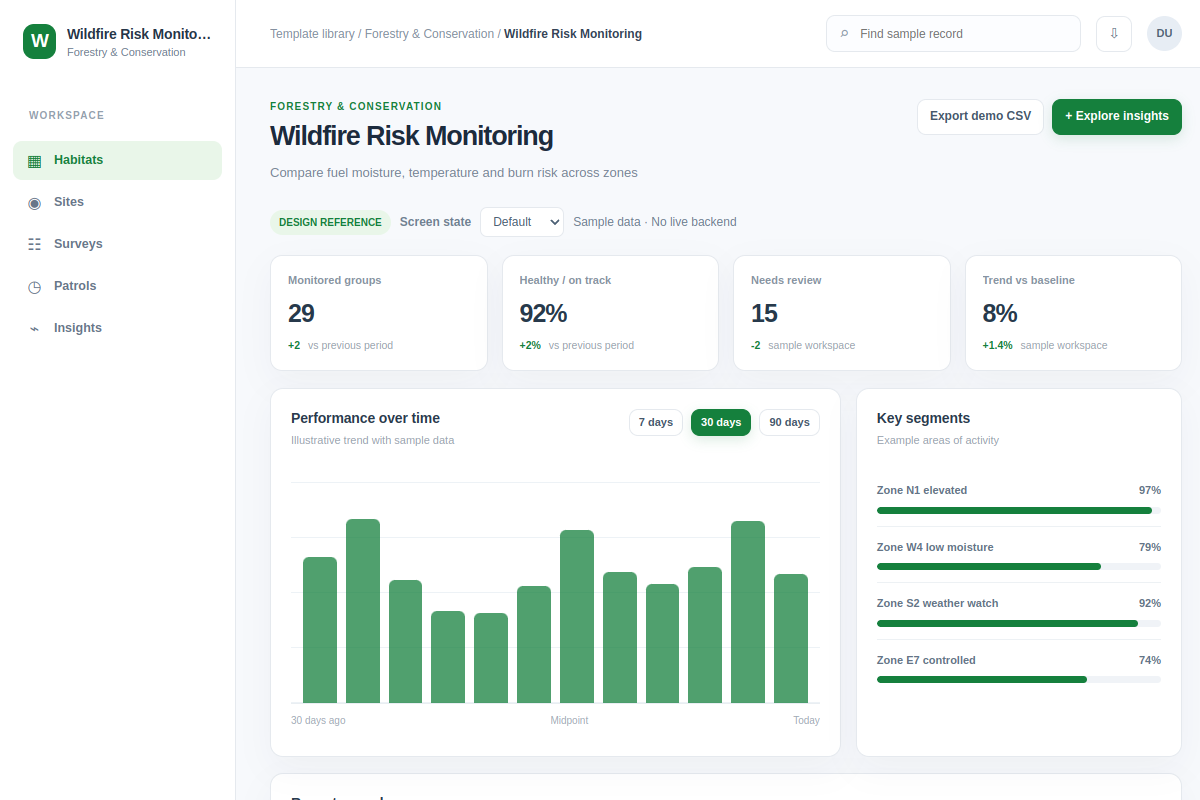The width and height of the screenshot is (1200, 800).
Task: Click the Wildfire Risk Monitoring page heading
Action: (411, 136)
